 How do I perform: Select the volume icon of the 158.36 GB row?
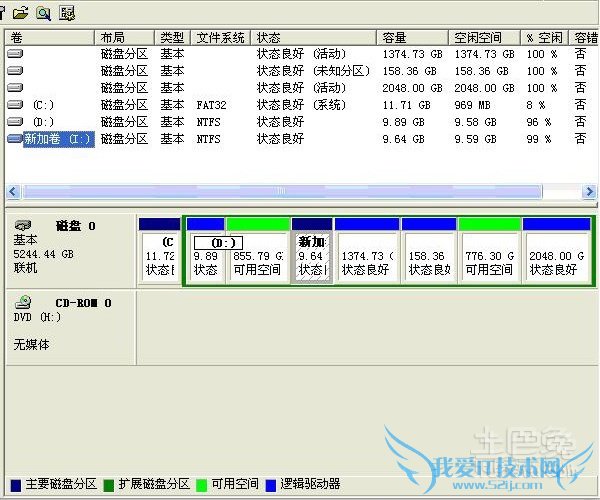click(15, 70)
